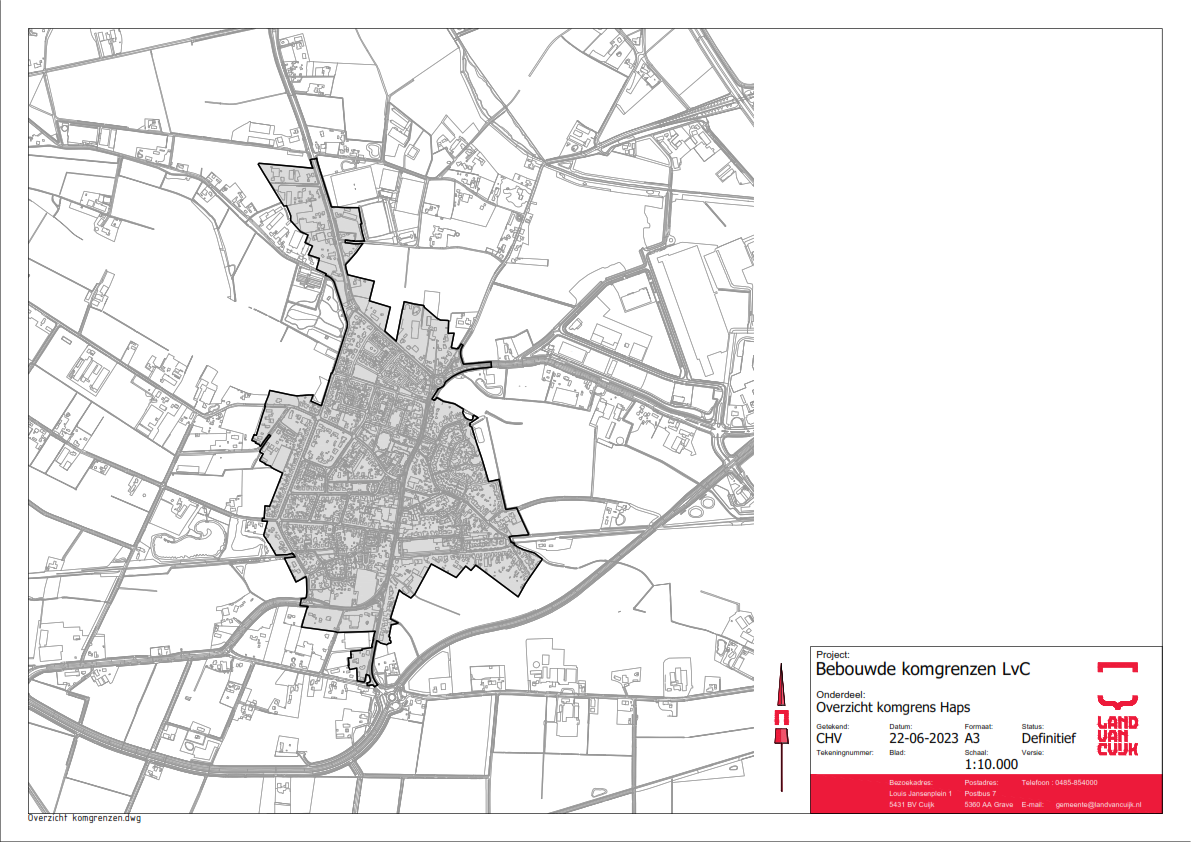This screenshot has width=1191, height=842.
Task: Click the file name 'Overzicht komgrenzen.dwg'
Action: click(x=85, y=818)
